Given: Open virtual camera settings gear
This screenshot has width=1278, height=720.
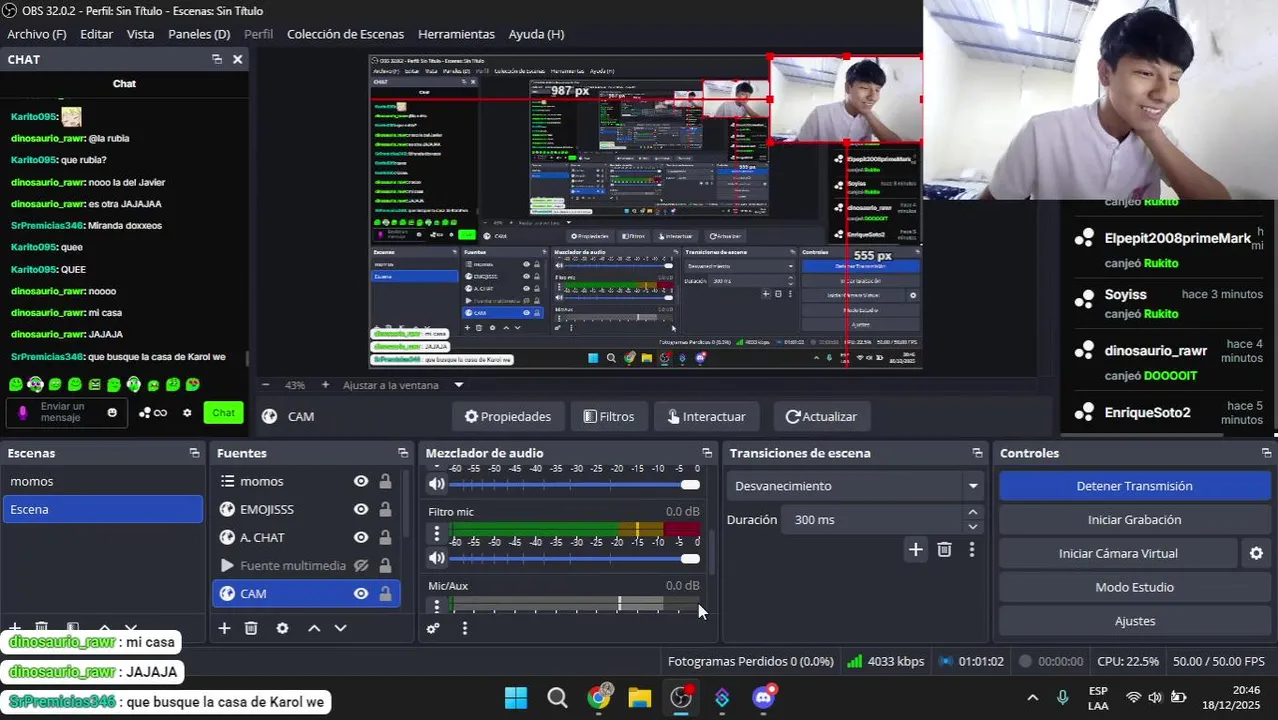Looking at the screenshot, I should 1256,553.
